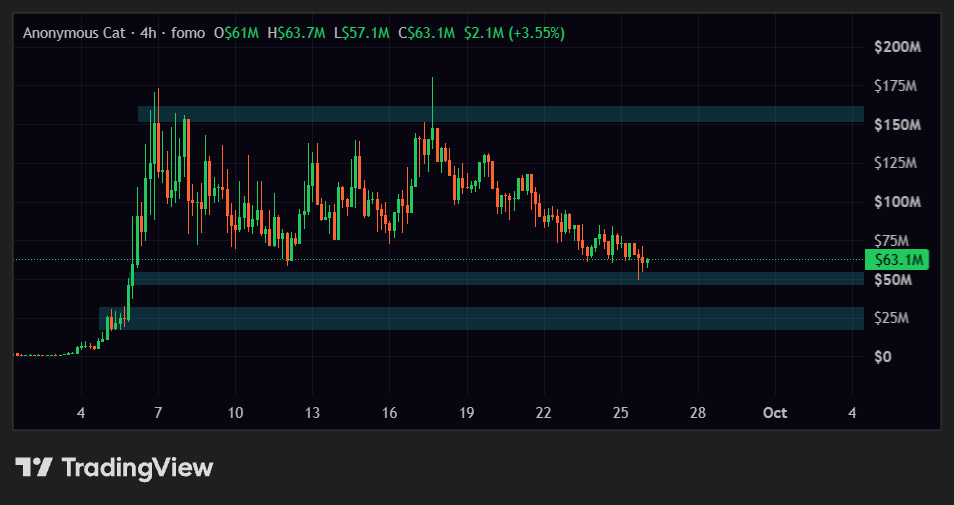This screenshot has width=954, height=505.
Task: Select the upper resistance zone near $150M
Action: click(501, 114)
